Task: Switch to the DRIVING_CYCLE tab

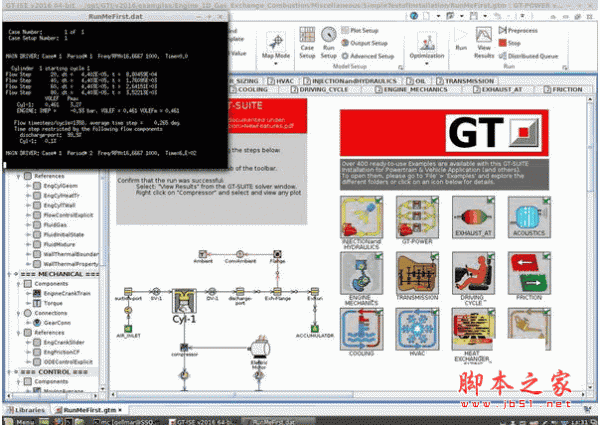Action: pos(320,90)
